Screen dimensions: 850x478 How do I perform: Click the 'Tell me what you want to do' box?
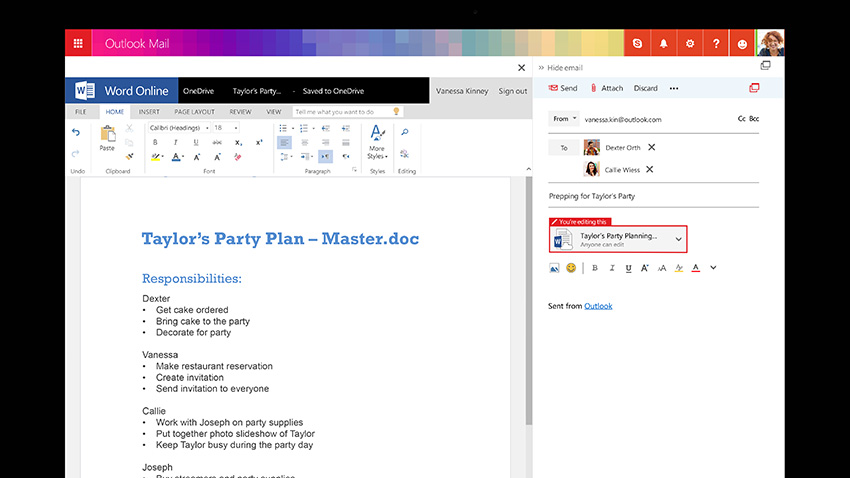pyautogui.click(x=347, y=112)
